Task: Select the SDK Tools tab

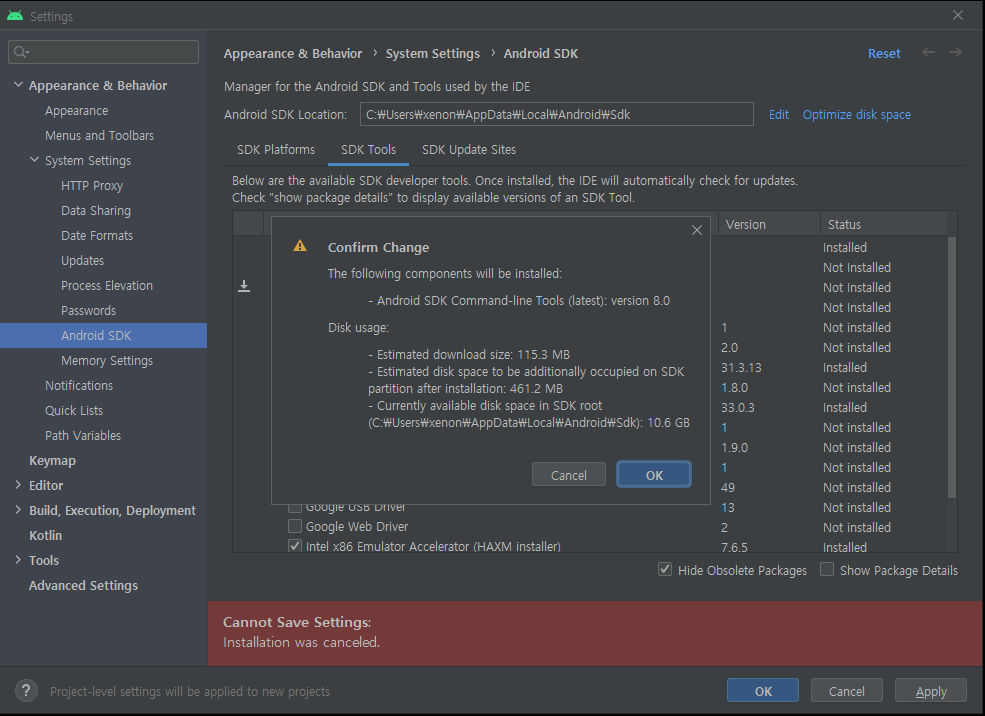Action: click(x=368, y=149)
